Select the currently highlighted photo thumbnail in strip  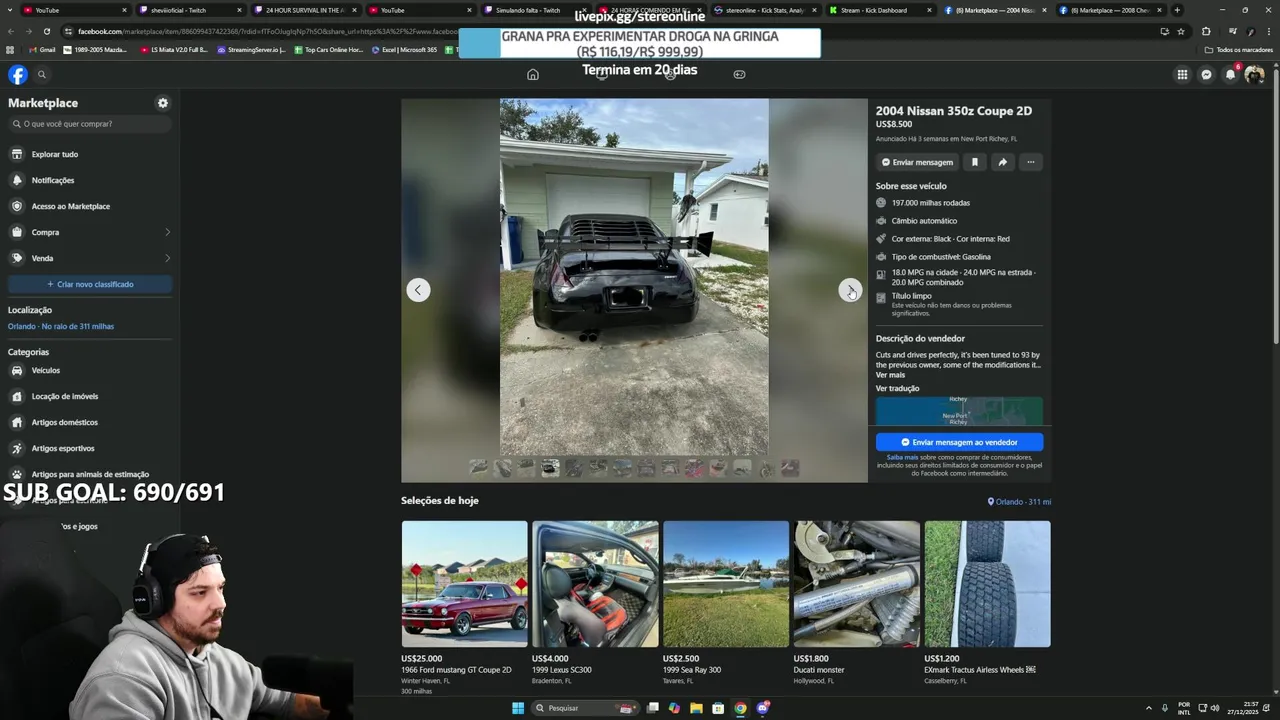tap(550, 467)
